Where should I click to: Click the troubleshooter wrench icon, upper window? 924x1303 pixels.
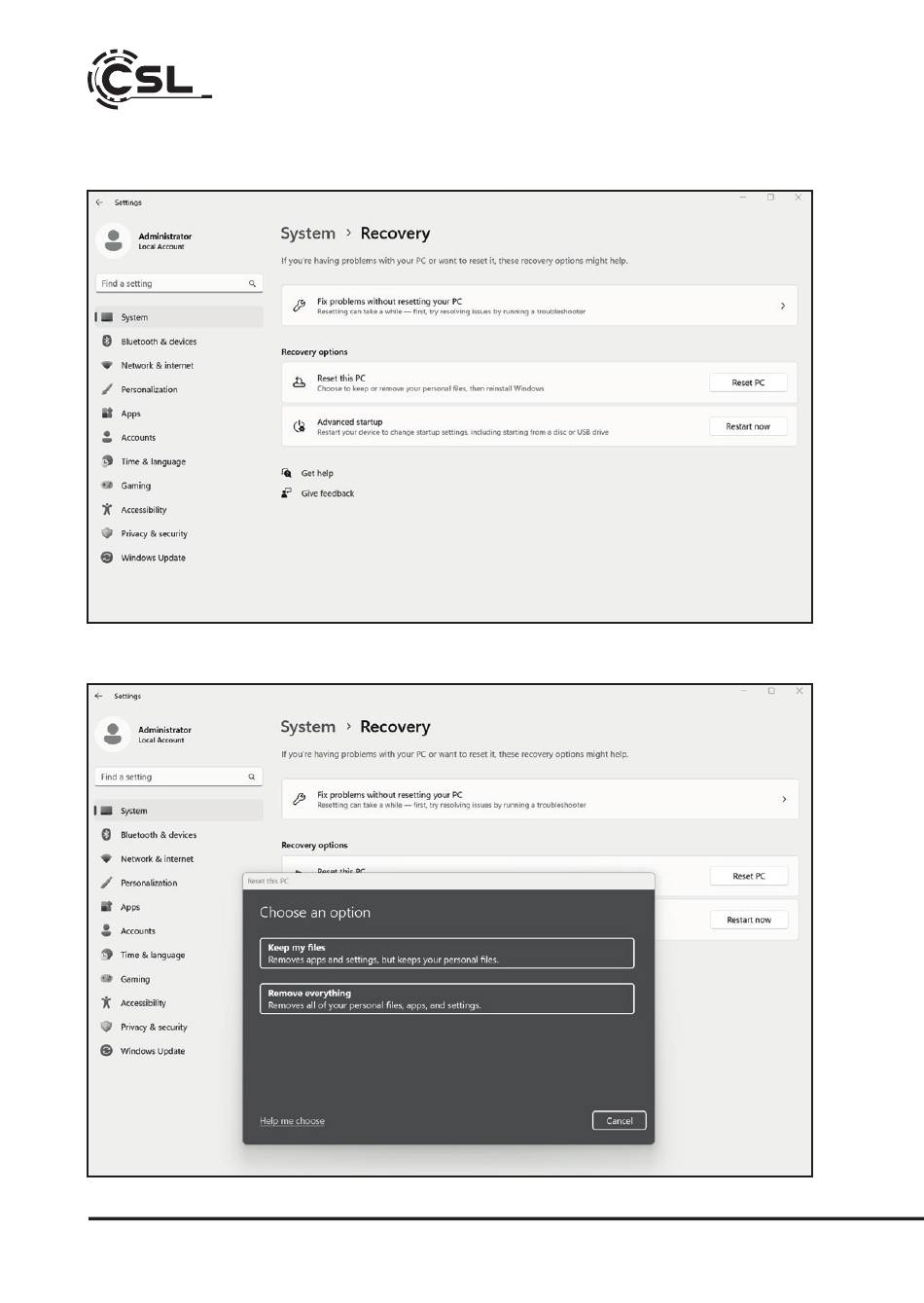coord(300,306)
